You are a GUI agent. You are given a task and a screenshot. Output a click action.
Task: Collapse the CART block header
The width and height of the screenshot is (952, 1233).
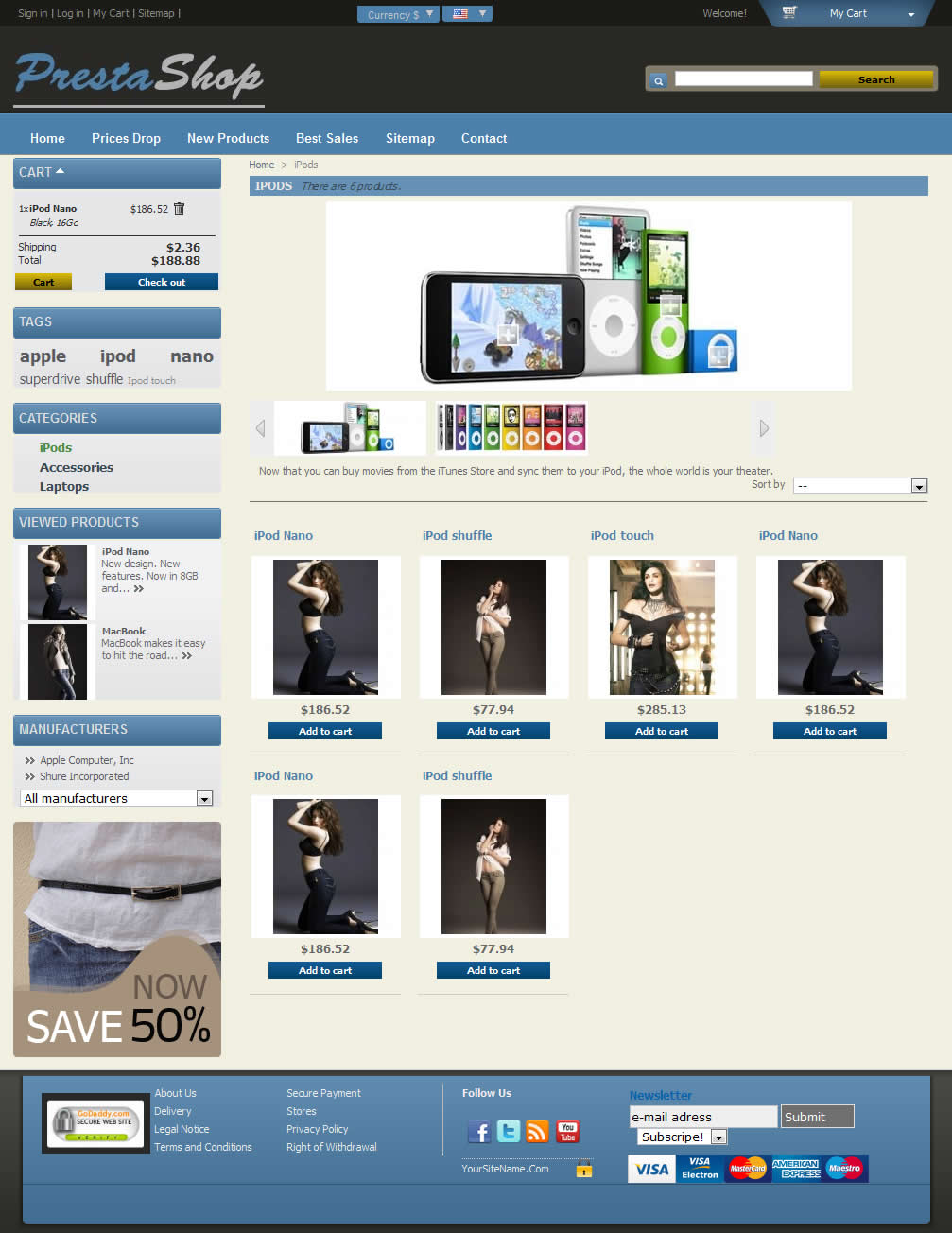click(x=117, y=173)
